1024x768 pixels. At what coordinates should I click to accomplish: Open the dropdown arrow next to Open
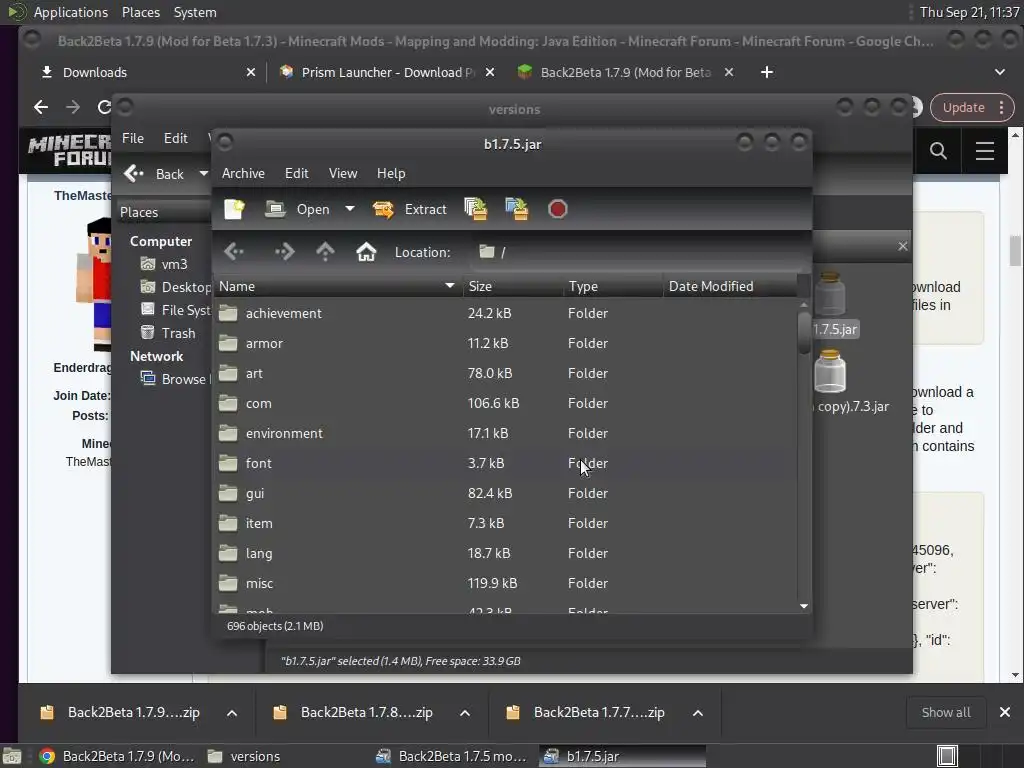350,209
